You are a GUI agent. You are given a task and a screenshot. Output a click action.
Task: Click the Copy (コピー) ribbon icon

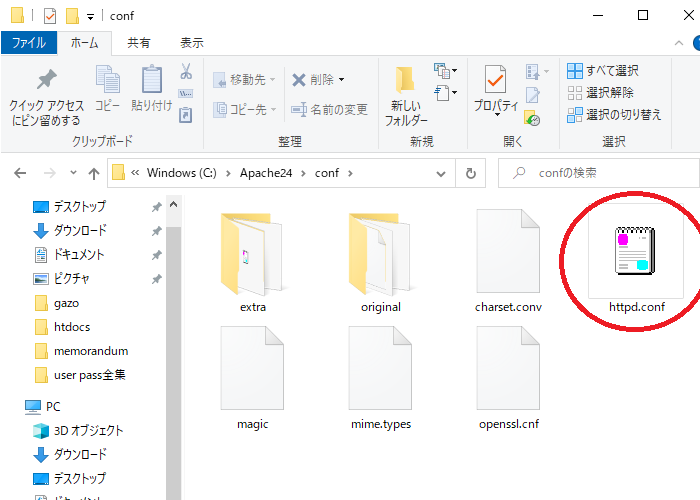(x=107, y=81)
